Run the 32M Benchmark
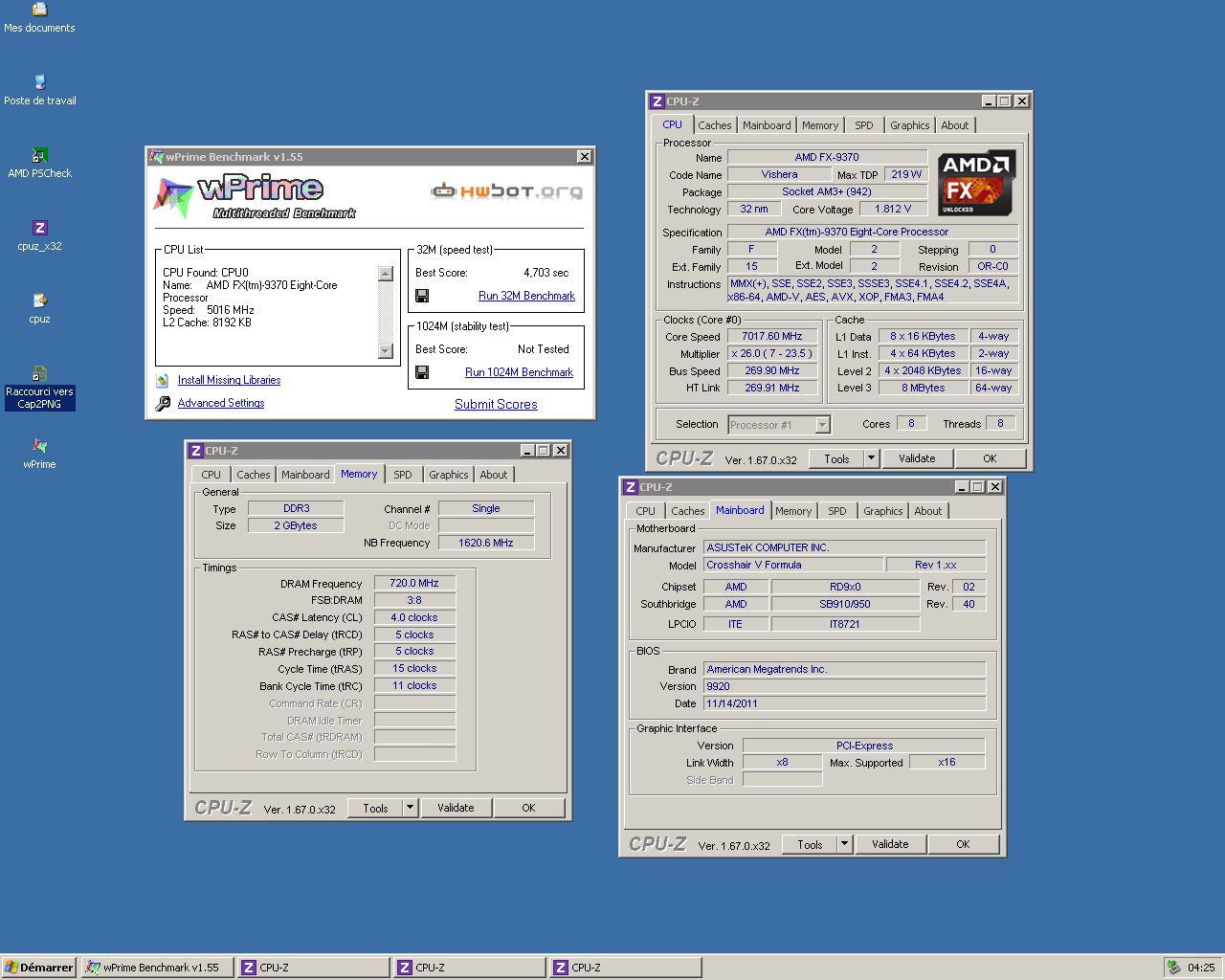1225x980 pixels. [x=526, y=296]
